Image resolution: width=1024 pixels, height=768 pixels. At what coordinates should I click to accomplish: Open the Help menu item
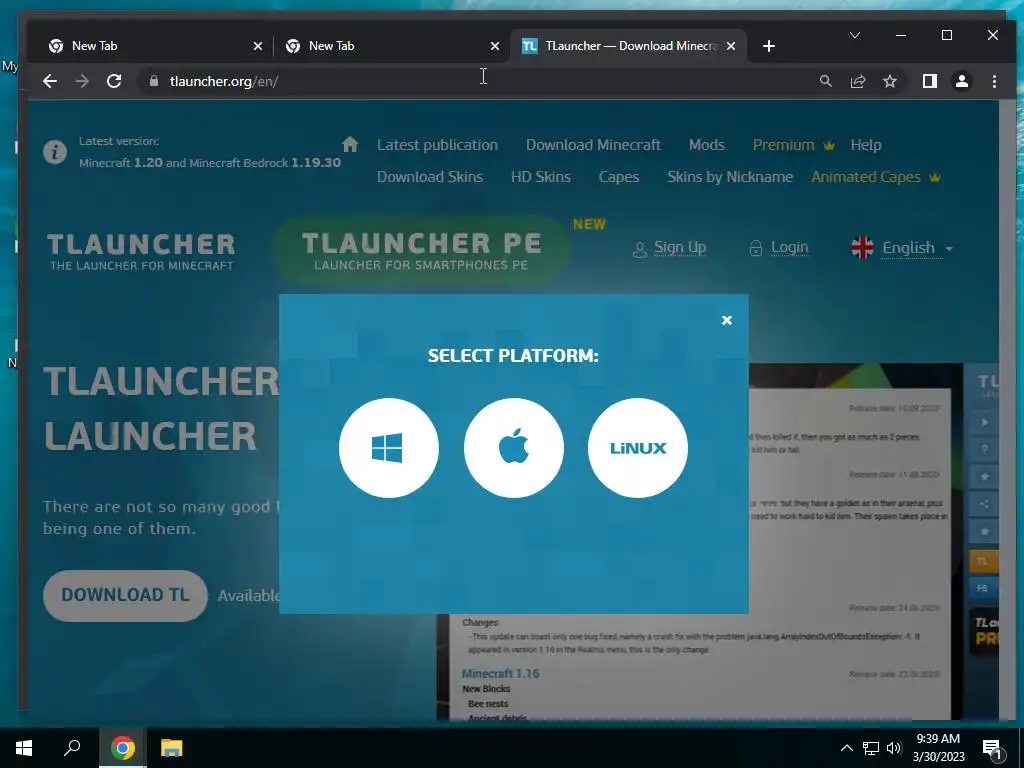pos(866,145)
